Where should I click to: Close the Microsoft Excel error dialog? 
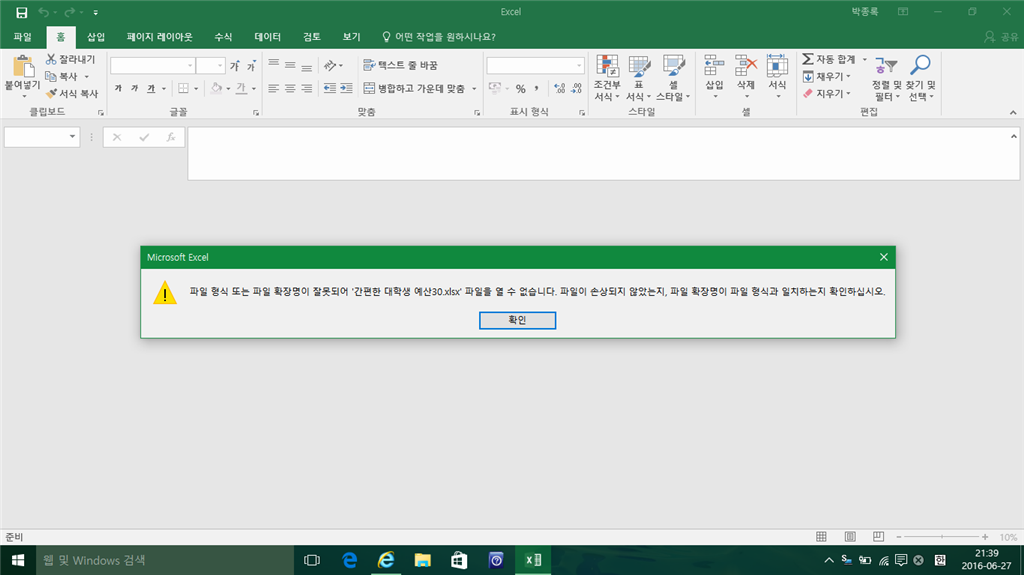884,257
